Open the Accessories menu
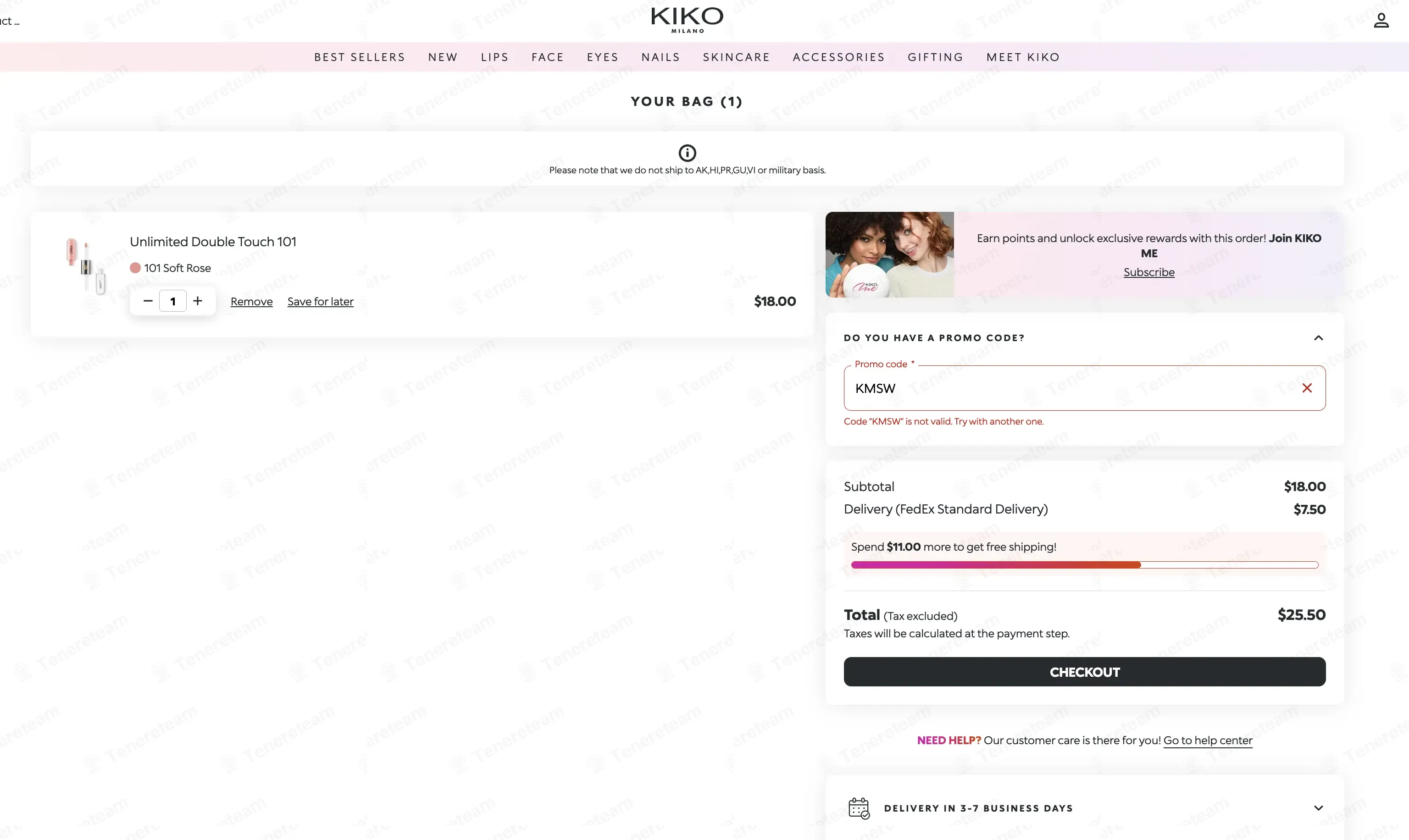1409x840 pixels. point(838,57)
